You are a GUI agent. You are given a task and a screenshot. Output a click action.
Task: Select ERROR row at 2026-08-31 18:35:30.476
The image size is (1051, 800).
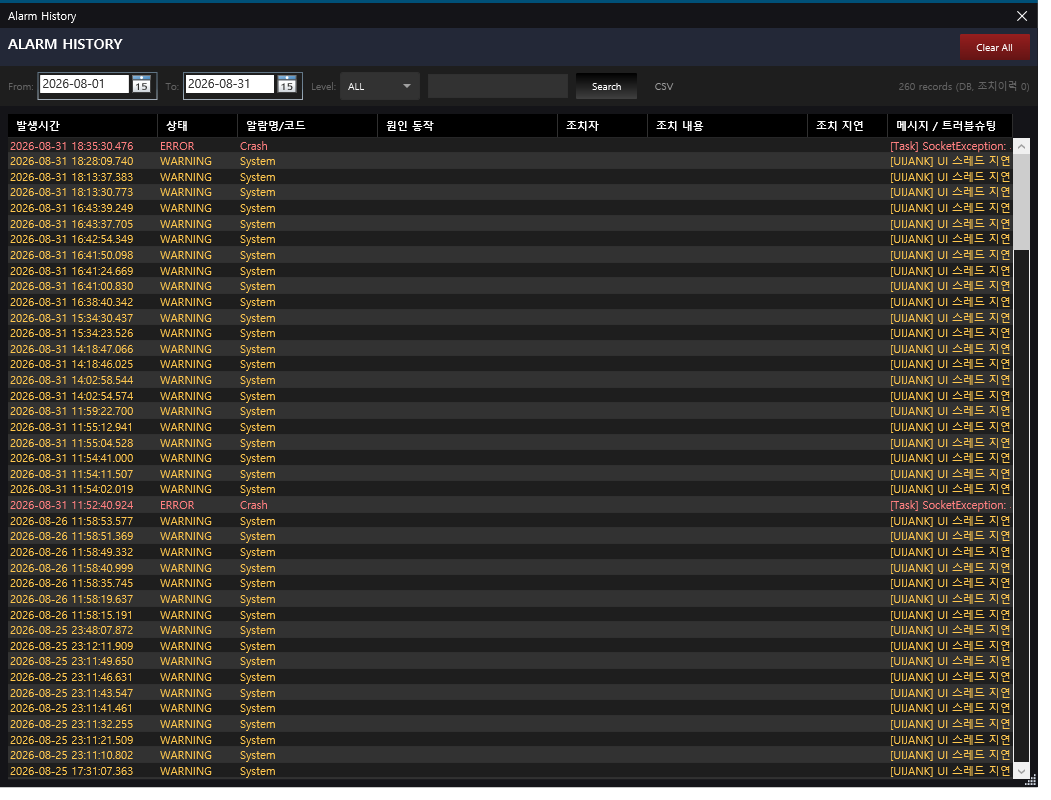coord(510,146)
